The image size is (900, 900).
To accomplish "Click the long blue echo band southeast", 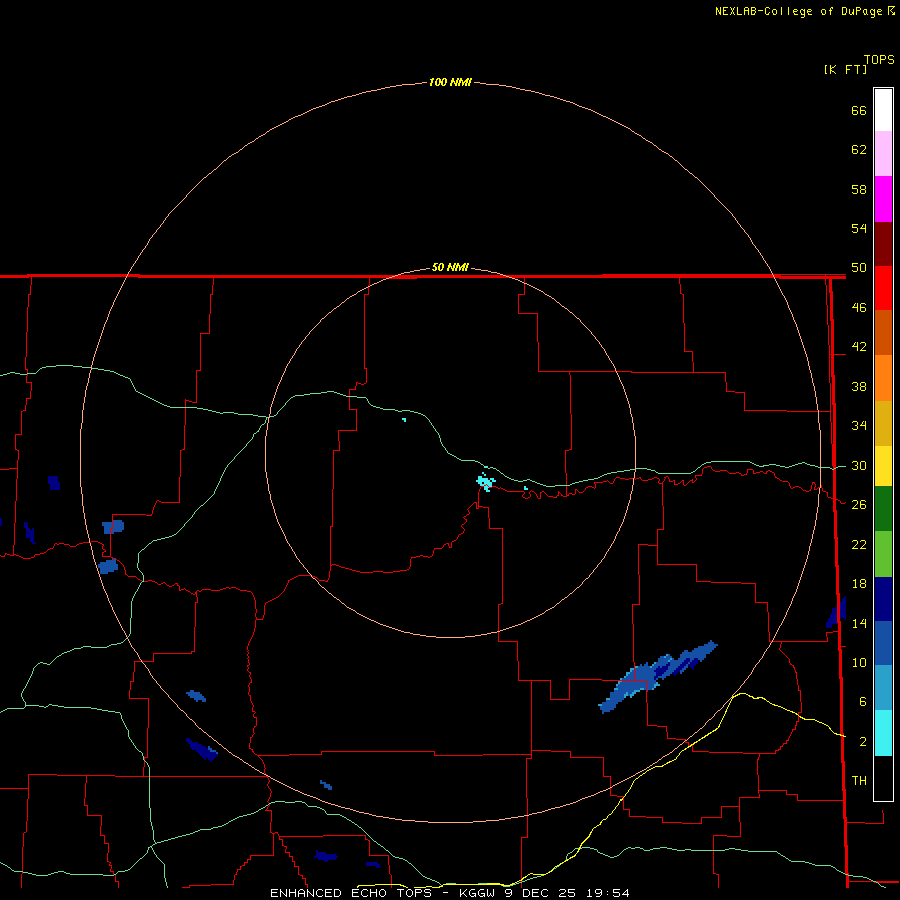I will click(658, 677).
